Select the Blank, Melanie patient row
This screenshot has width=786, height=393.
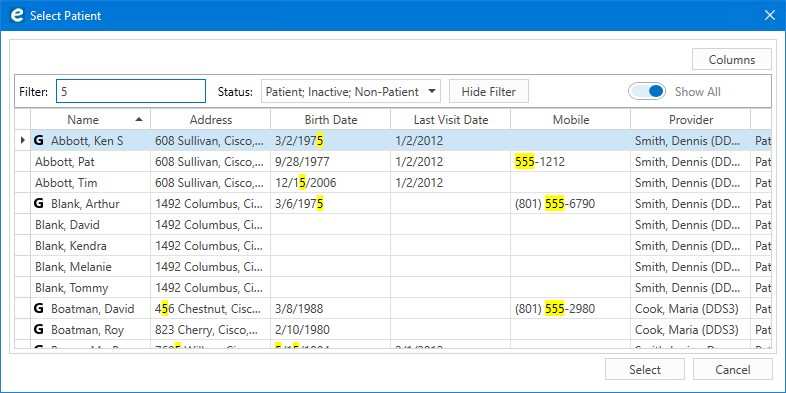click(x=393, y=267)
